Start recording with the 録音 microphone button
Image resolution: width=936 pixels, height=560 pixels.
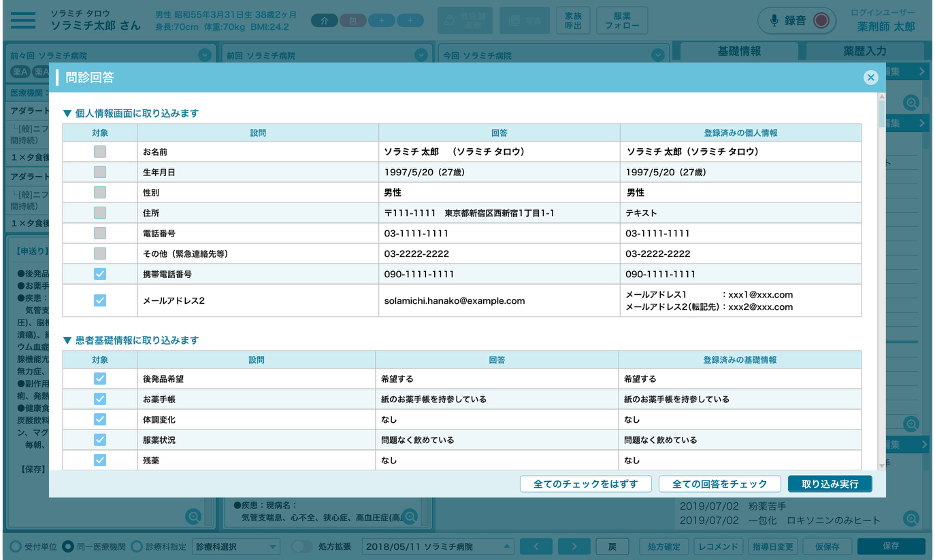pyautogui.click(x=797, y=20)
